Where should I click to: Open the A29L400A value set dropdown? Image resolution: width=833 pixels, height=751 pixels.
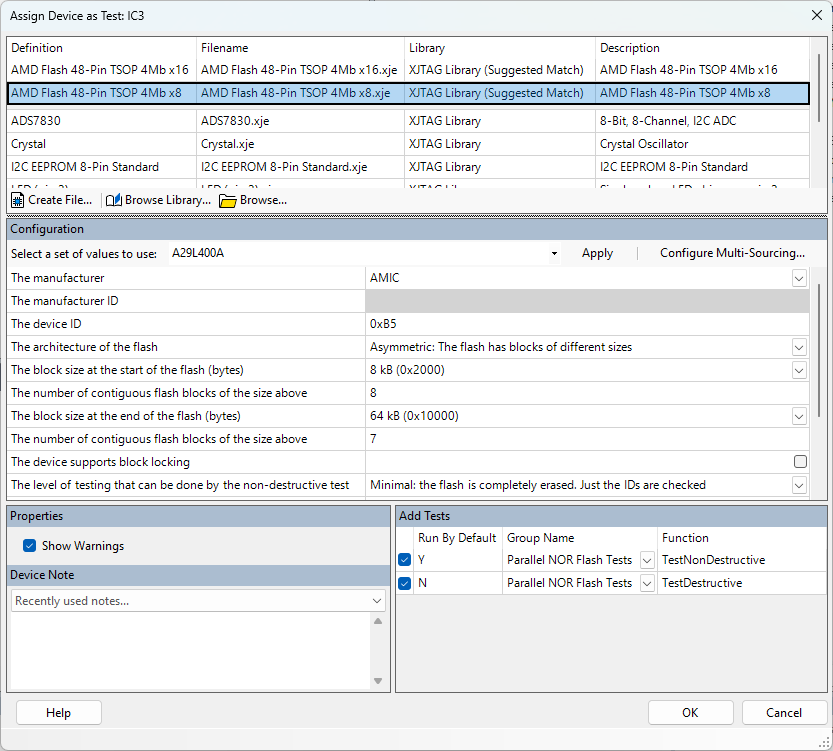tap(554, 254)
